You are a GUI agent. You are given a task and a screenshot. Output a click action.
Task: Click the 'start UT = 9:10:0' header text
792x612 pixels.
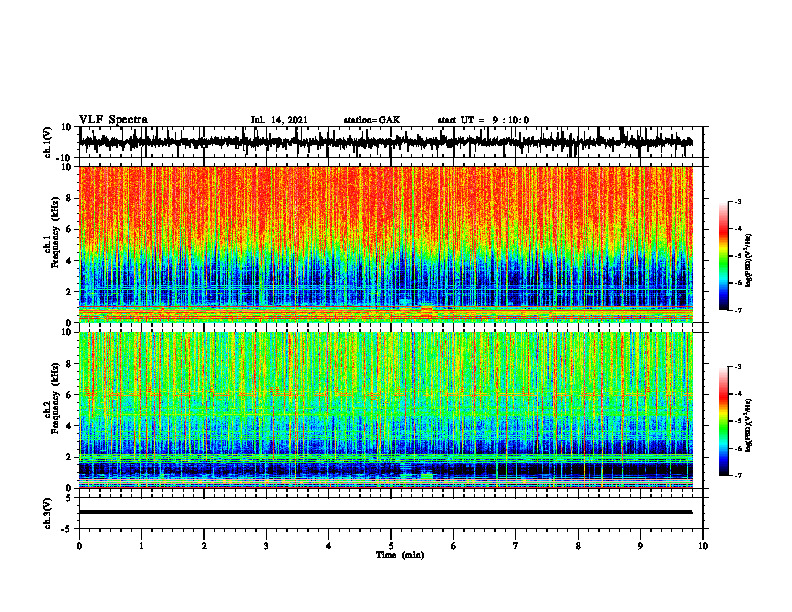(483, 120)
